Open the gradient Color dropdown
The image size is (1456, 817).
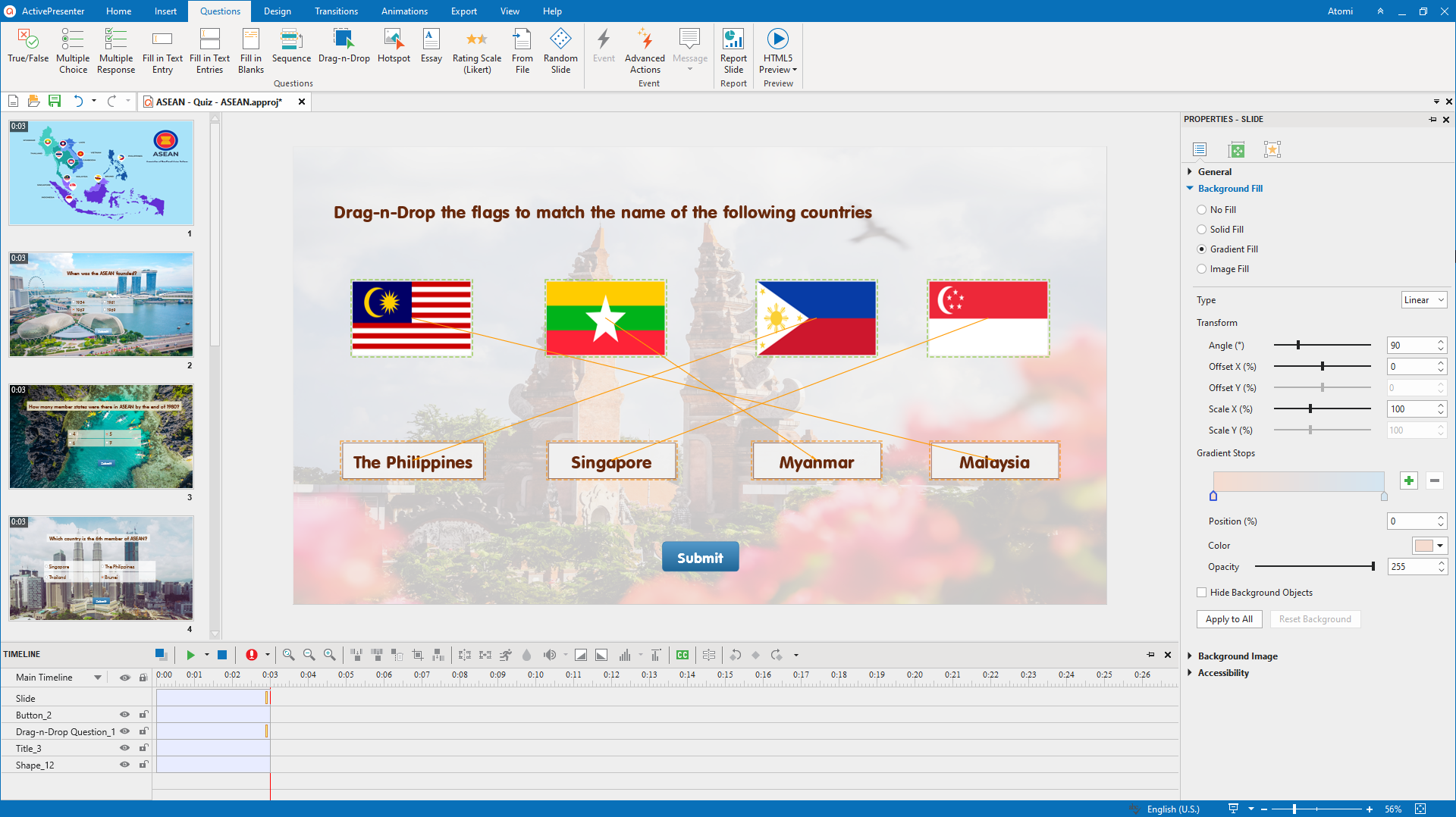pyautogui.click(x=1429, y=546)
